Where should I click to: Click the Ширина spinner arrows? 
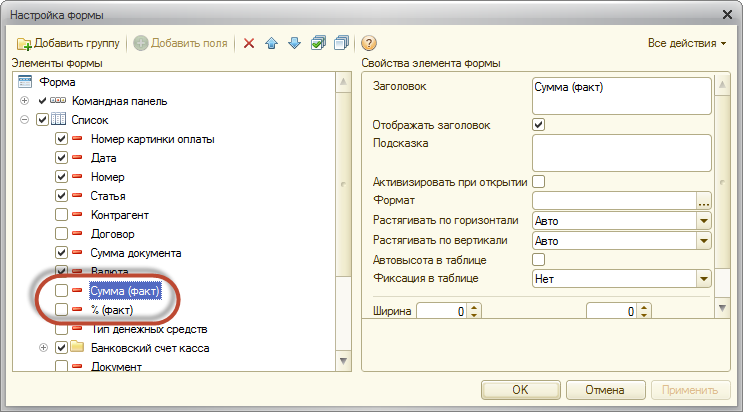(x=474, y=311)
